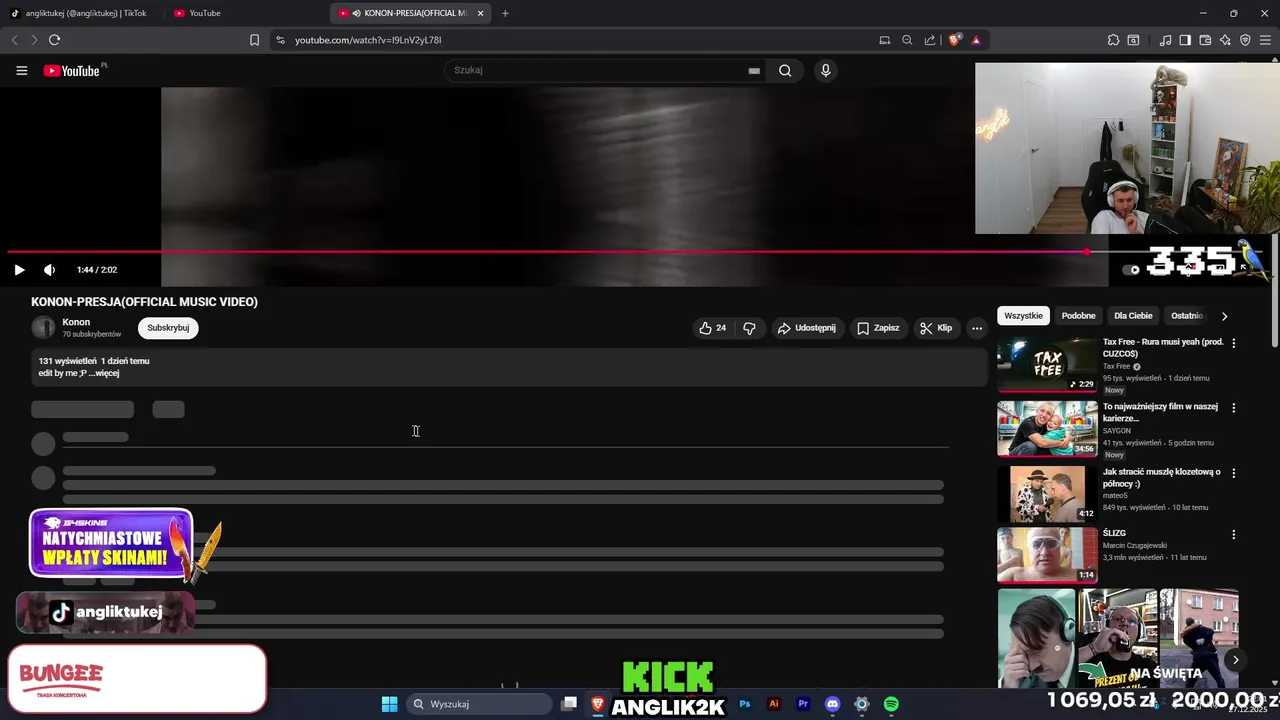Open the YouTube hamburger guide menu
This screenshot has height=720, width=1280.
click(x=21, y=71)
